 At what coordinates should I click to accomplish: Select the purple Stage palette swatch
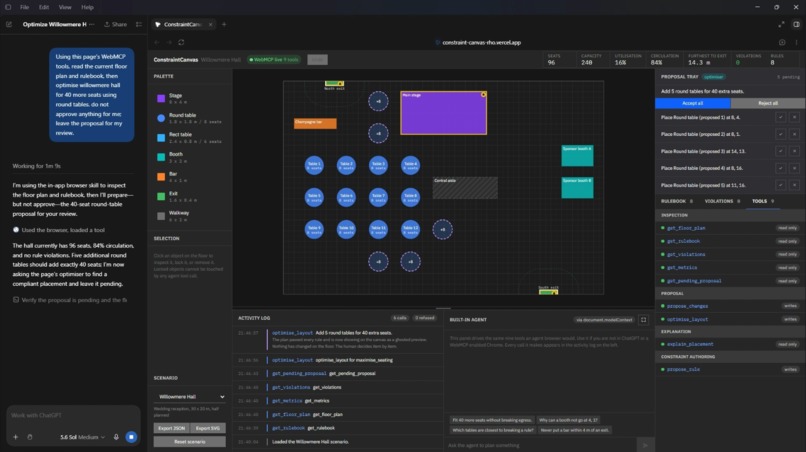pyautogui.click(x=161, y=98)
